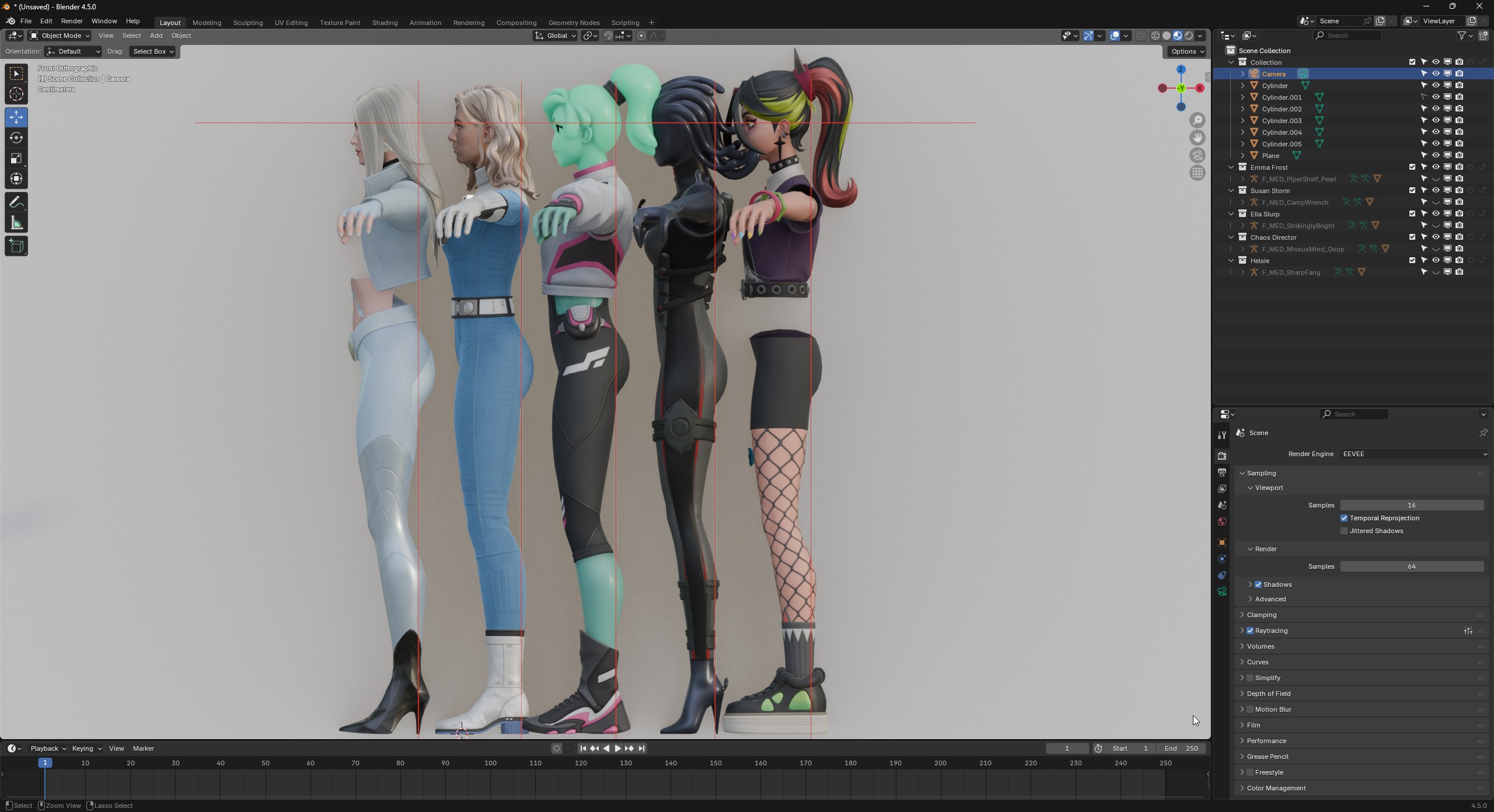Image resolution: width=1494 pixels, height=812 pixels.
Task: Hide Cylinder.003 with its eye icon
Action: [x=1436, y=120]
